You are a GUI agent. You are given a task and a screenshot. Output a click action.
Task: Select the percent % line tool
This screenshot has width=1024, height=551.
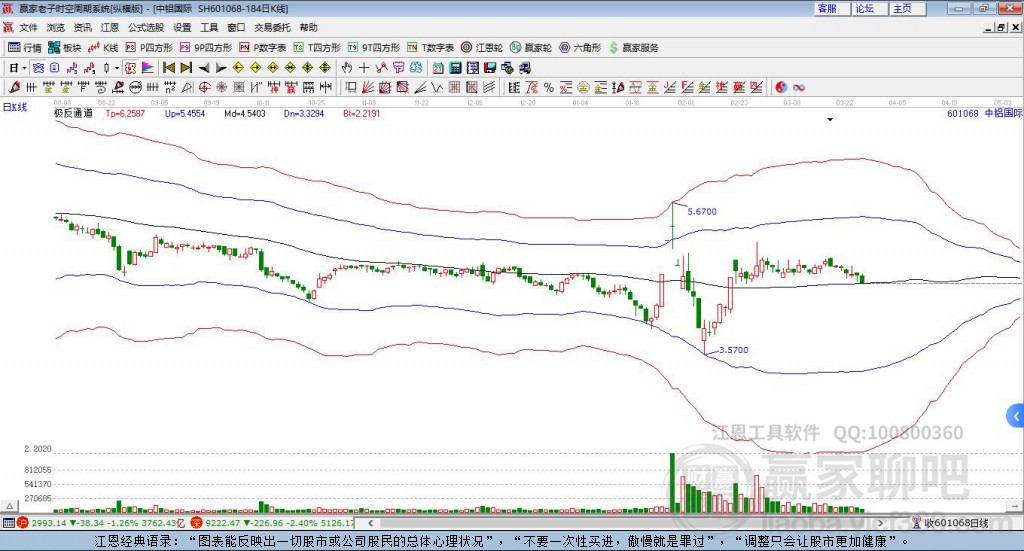coord(549,87)
